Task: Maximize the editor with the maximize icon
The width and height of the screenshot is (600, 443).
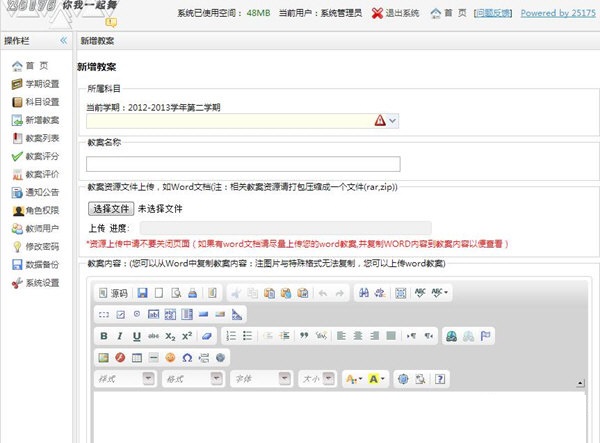Action: point(403,379)
